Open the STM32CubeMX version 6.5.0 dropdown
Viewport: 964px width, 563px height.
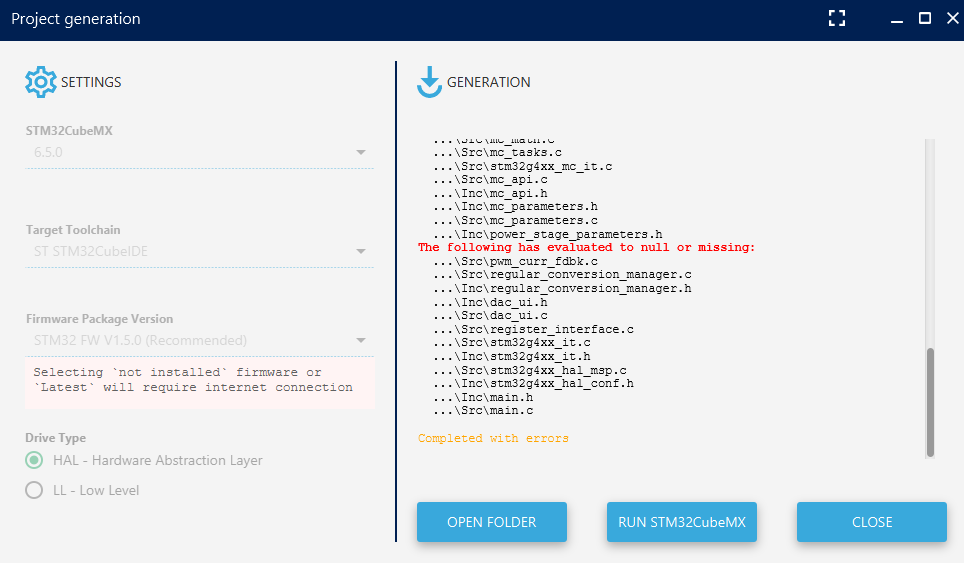click(199, 152)
